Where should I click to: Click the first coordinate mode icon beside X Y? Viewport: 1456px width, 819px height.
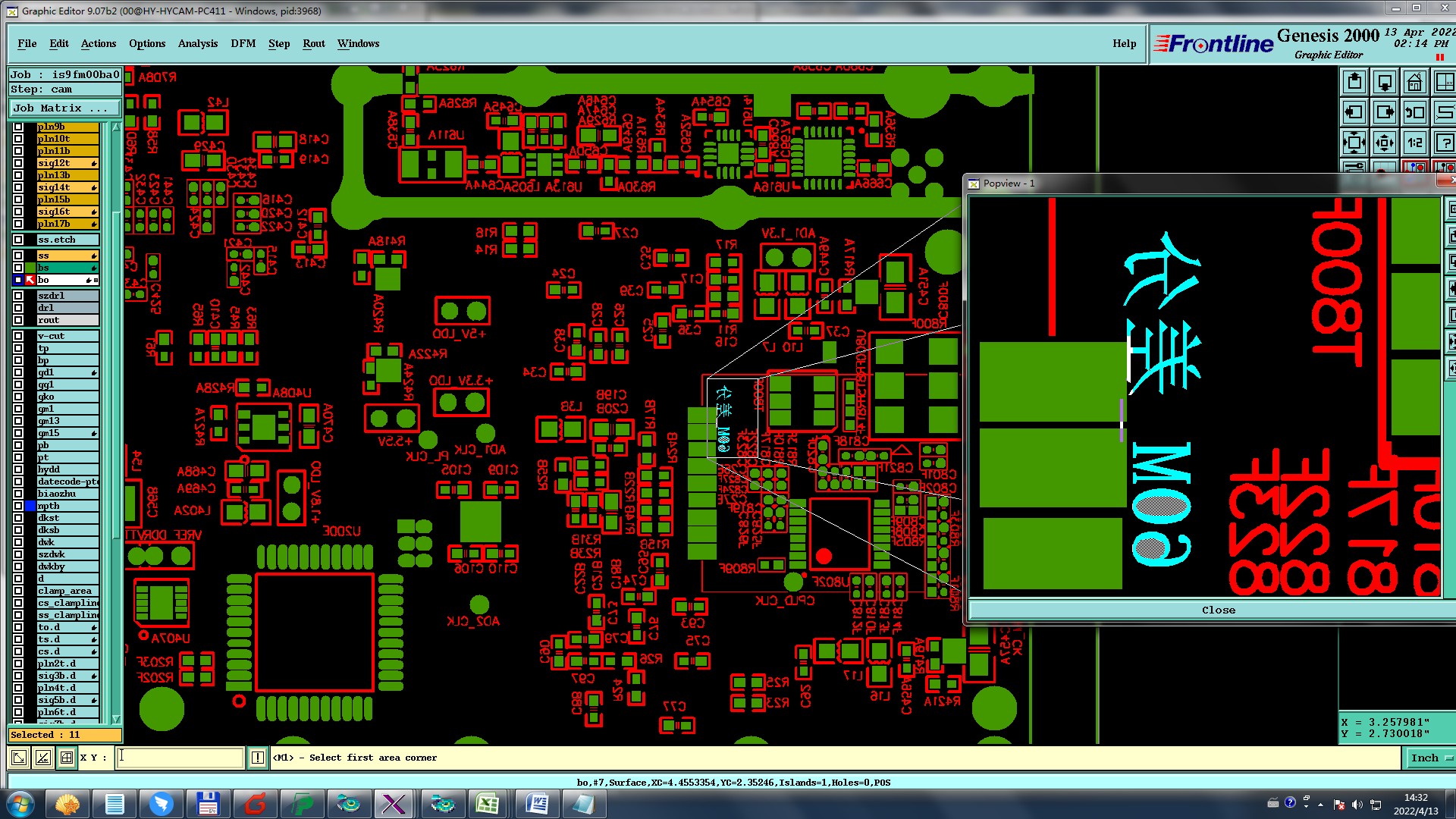coord(19,757)
